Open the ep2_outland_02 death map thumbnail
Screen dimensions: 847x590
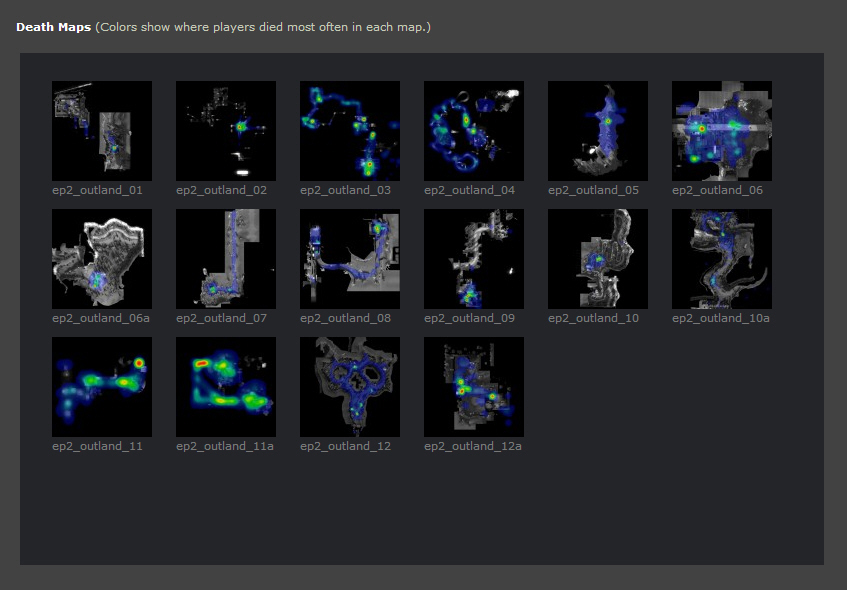[x=226, y=131]
